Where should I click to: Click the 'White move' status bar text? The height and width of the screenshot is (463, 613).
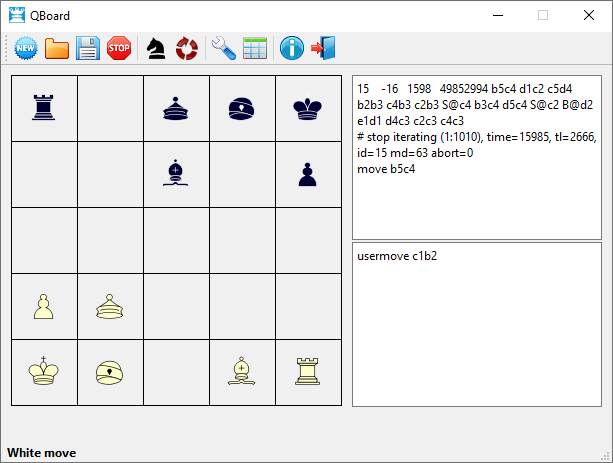[41, 452]
